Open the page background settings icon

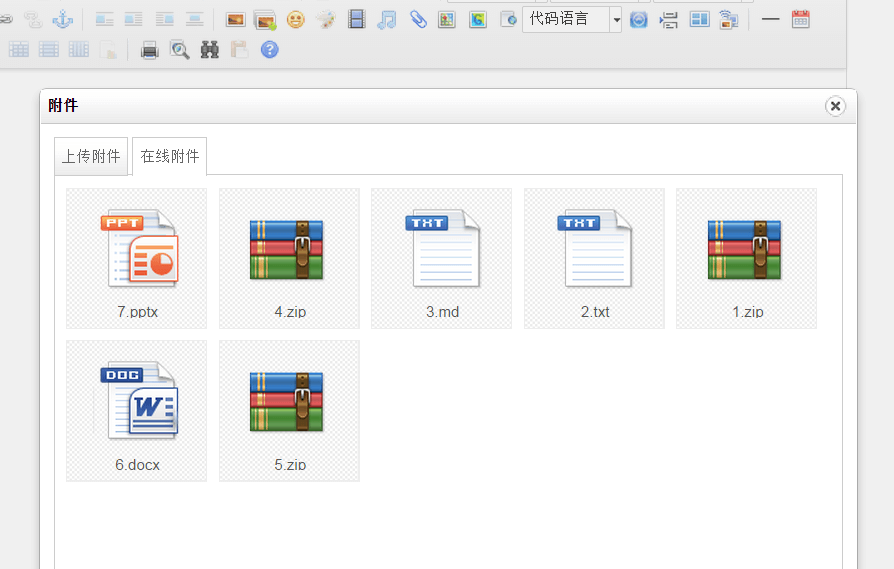coord(729,20)
